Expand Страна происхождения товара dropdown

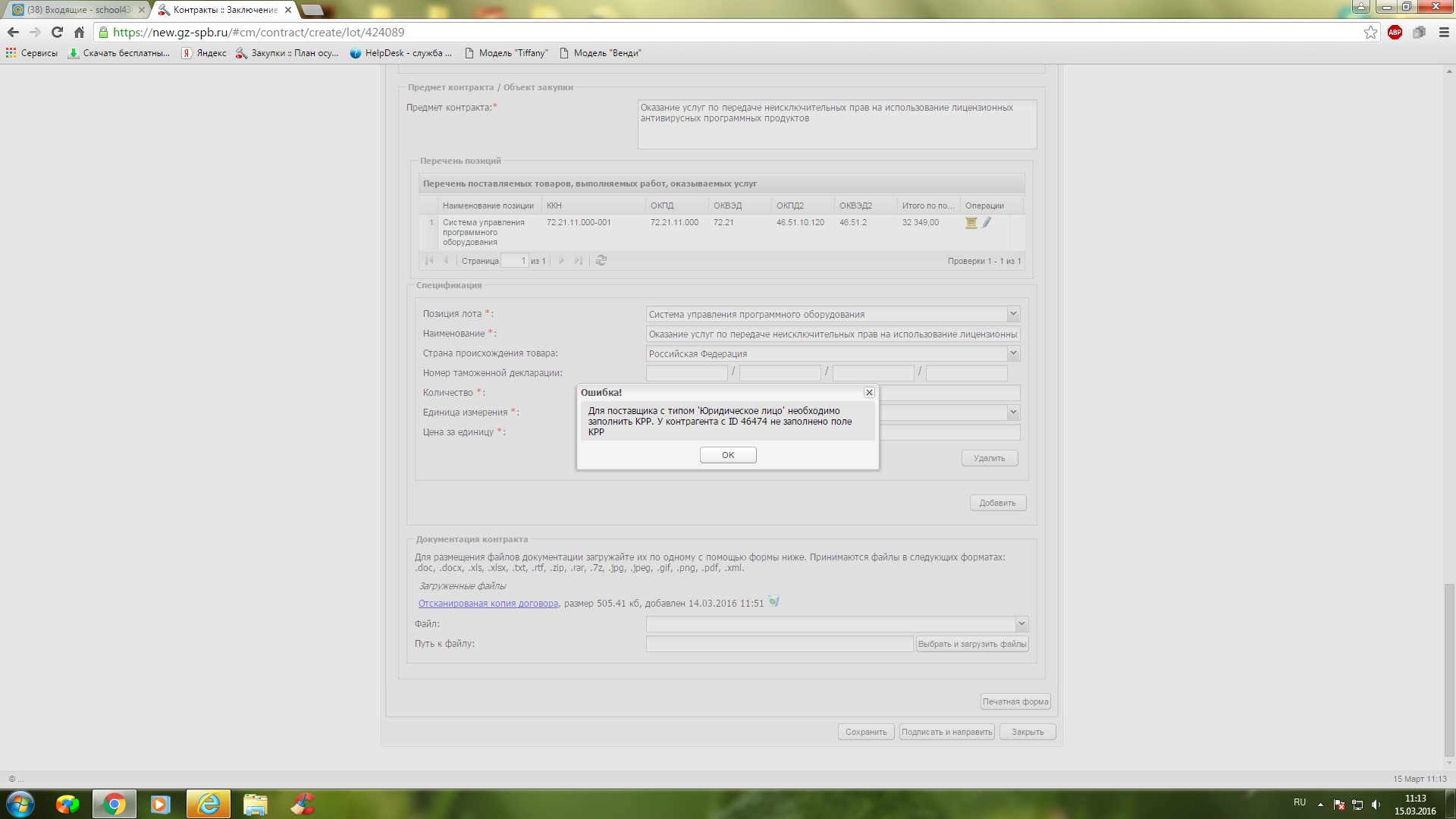[1013, 353]
